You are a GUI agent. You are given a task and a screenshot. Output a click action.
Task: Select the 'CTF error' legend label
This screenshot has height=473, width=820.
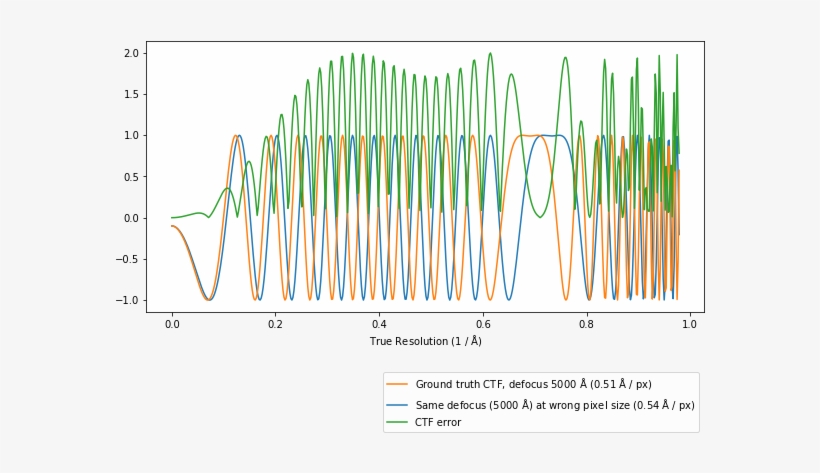pyautogui.click(x=438, y=423)
